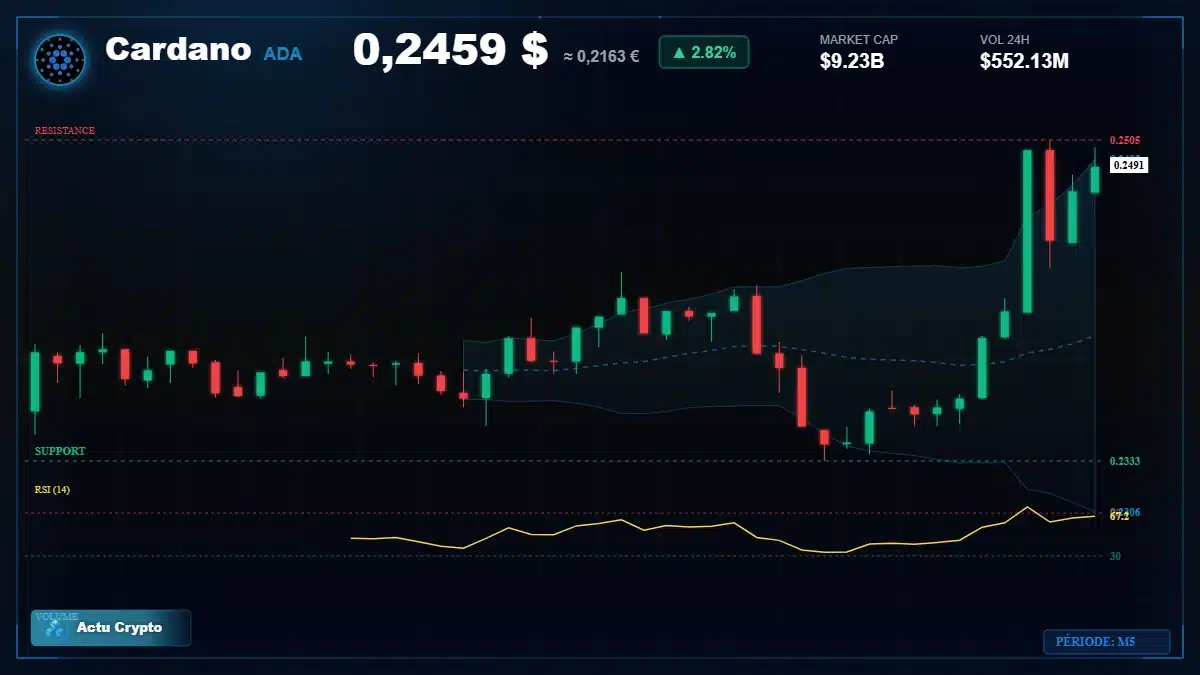Click the RESISTANCE label

point(65,131)
